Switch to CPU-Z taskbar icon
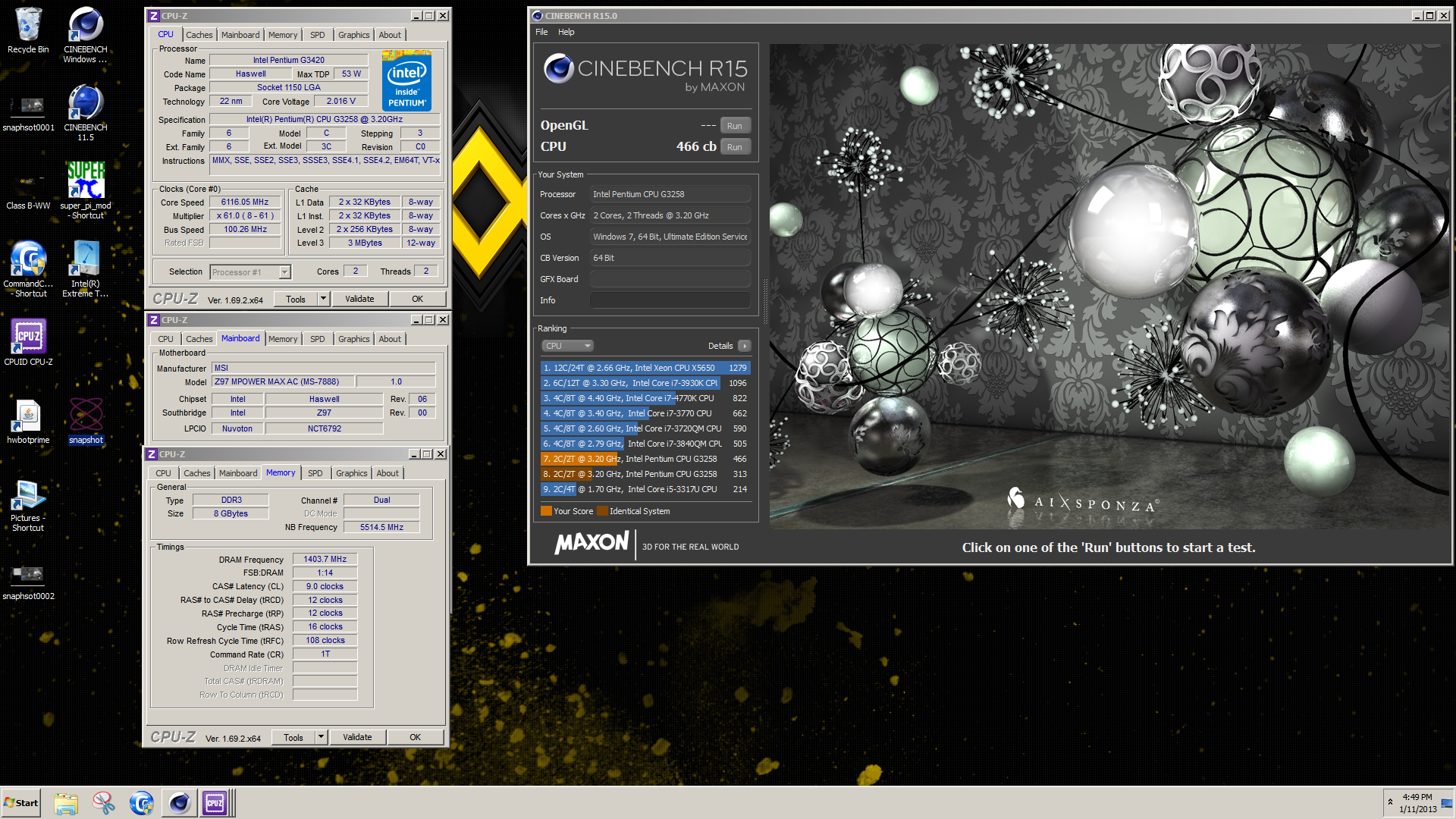 [215, 803]
